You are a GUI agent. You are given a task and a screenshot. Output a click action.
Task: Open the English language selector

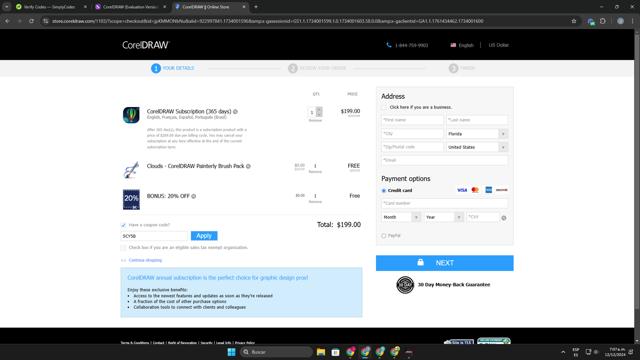[465, 45]
